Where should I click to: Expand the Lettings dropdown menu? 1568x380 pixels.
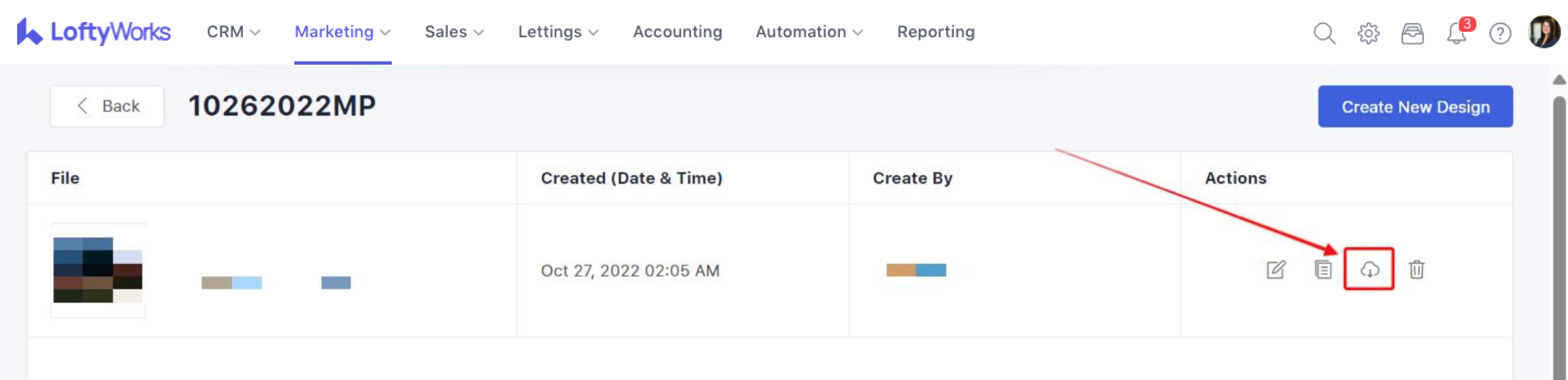(x=558, y=32)
